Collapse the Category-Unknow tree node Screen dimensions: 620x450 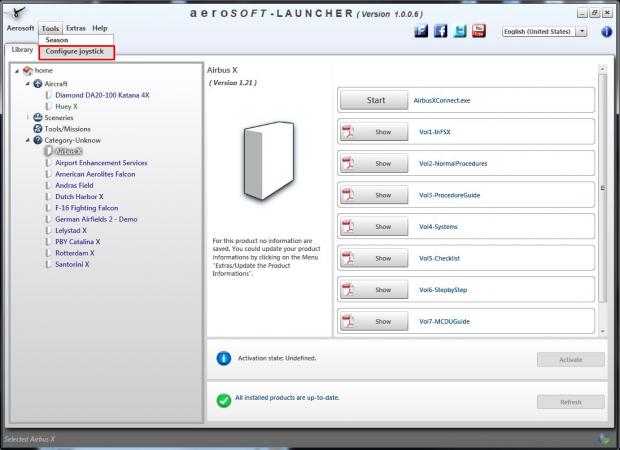(28, 140)
